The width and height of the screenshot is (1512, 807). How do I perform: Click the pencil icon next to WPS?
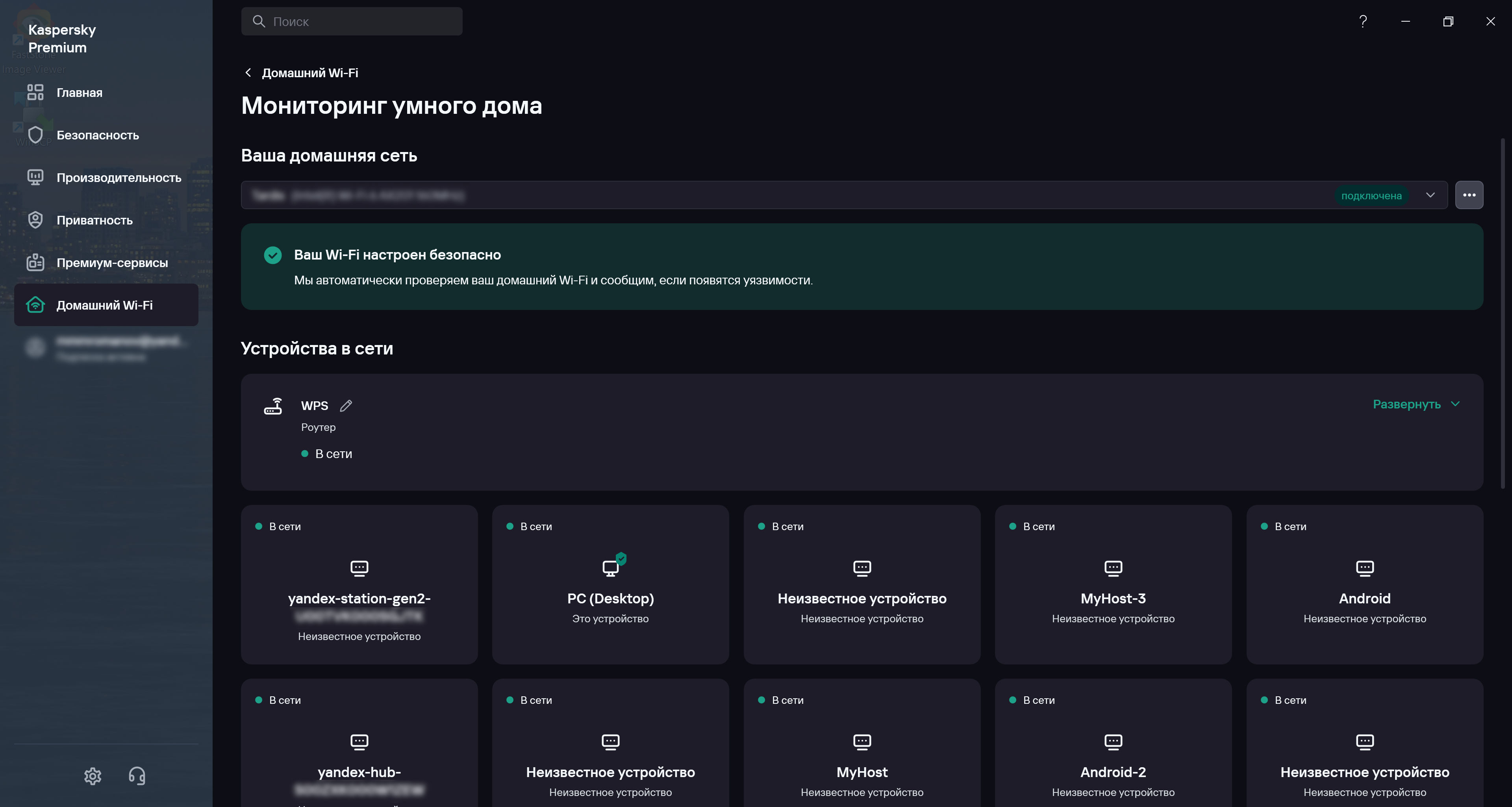pyautogui.click(x=346, y=406)
